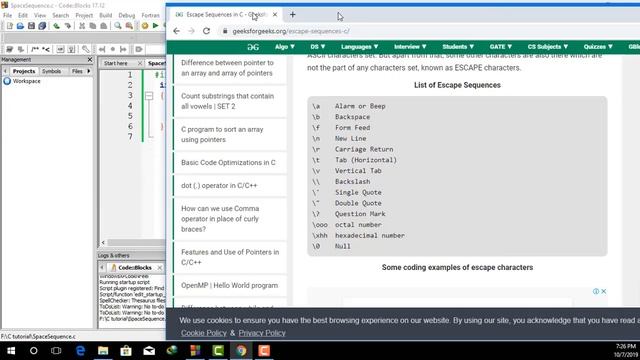
Task: Select Workspace node in Projects tree
Action: point(22,81)
